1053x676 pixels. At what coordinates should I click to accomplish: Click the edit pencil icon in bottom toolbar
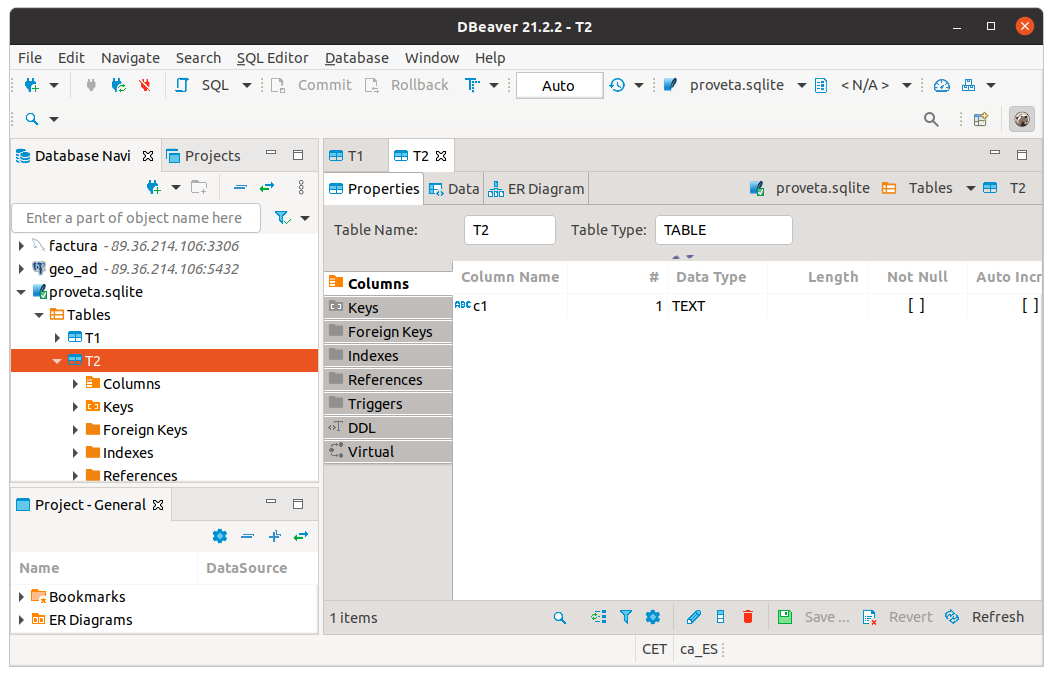[694, 617]
